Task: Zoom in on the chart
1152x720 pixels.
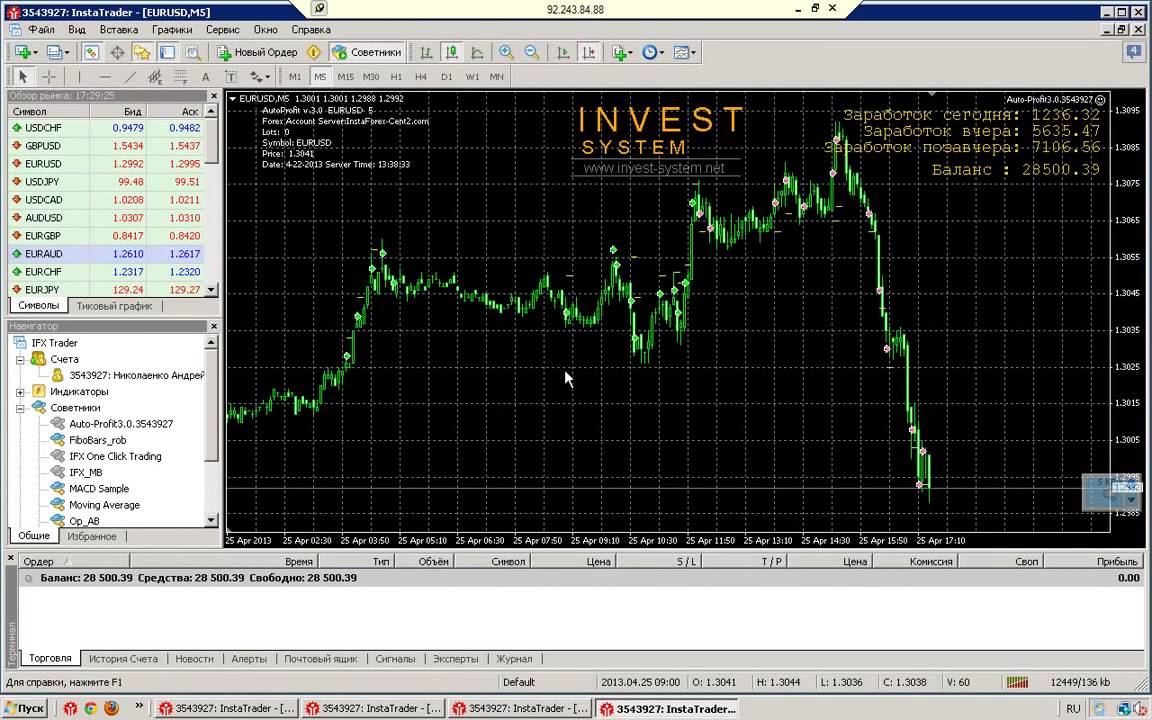Action: [x=506, y=52]
